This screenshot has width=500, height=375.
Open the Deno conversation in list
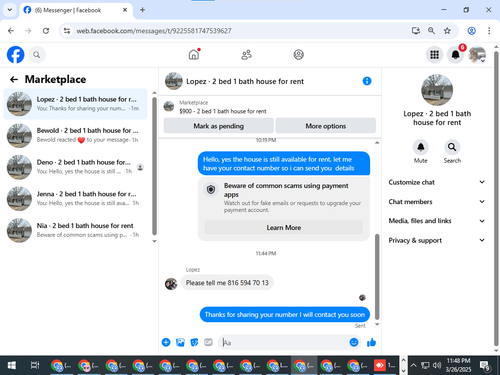pyautogui.click(x=75, y=167)
